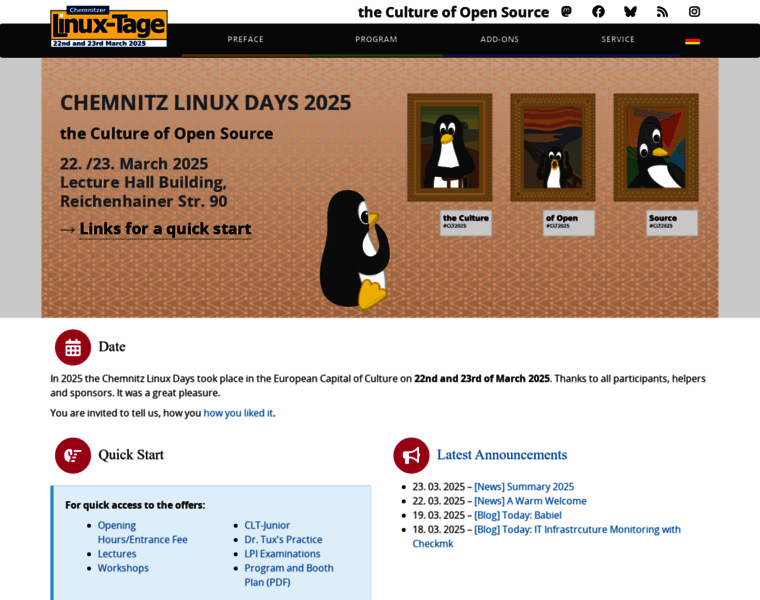Follow the Links for a quick start link
This screenshot has height=600, width=760.
pyautogui.click(x=165, y=229)
